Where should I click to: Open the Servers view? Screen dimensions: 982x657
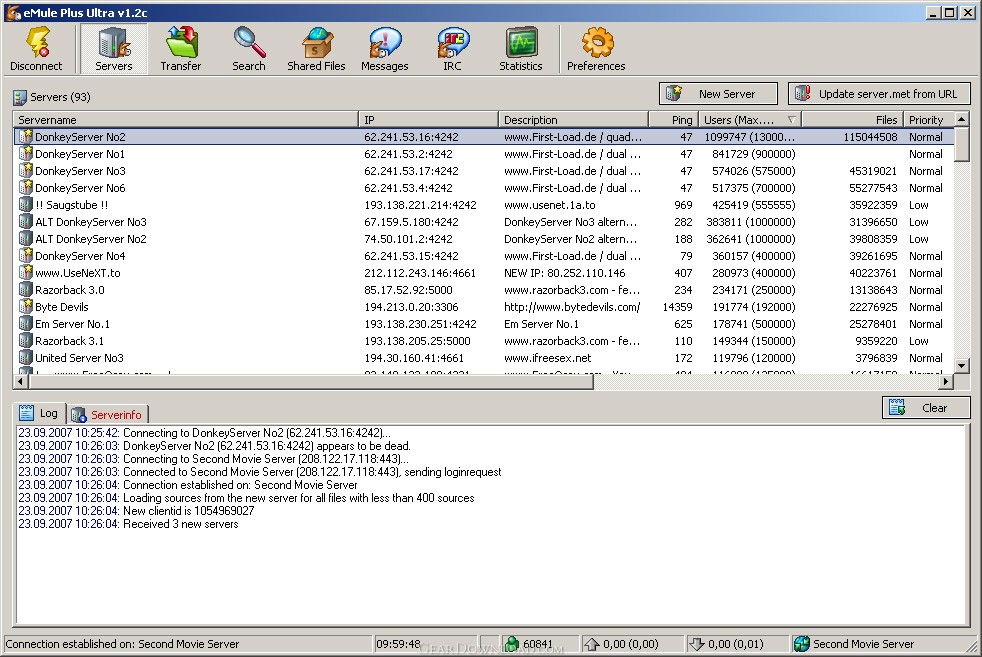113,49
